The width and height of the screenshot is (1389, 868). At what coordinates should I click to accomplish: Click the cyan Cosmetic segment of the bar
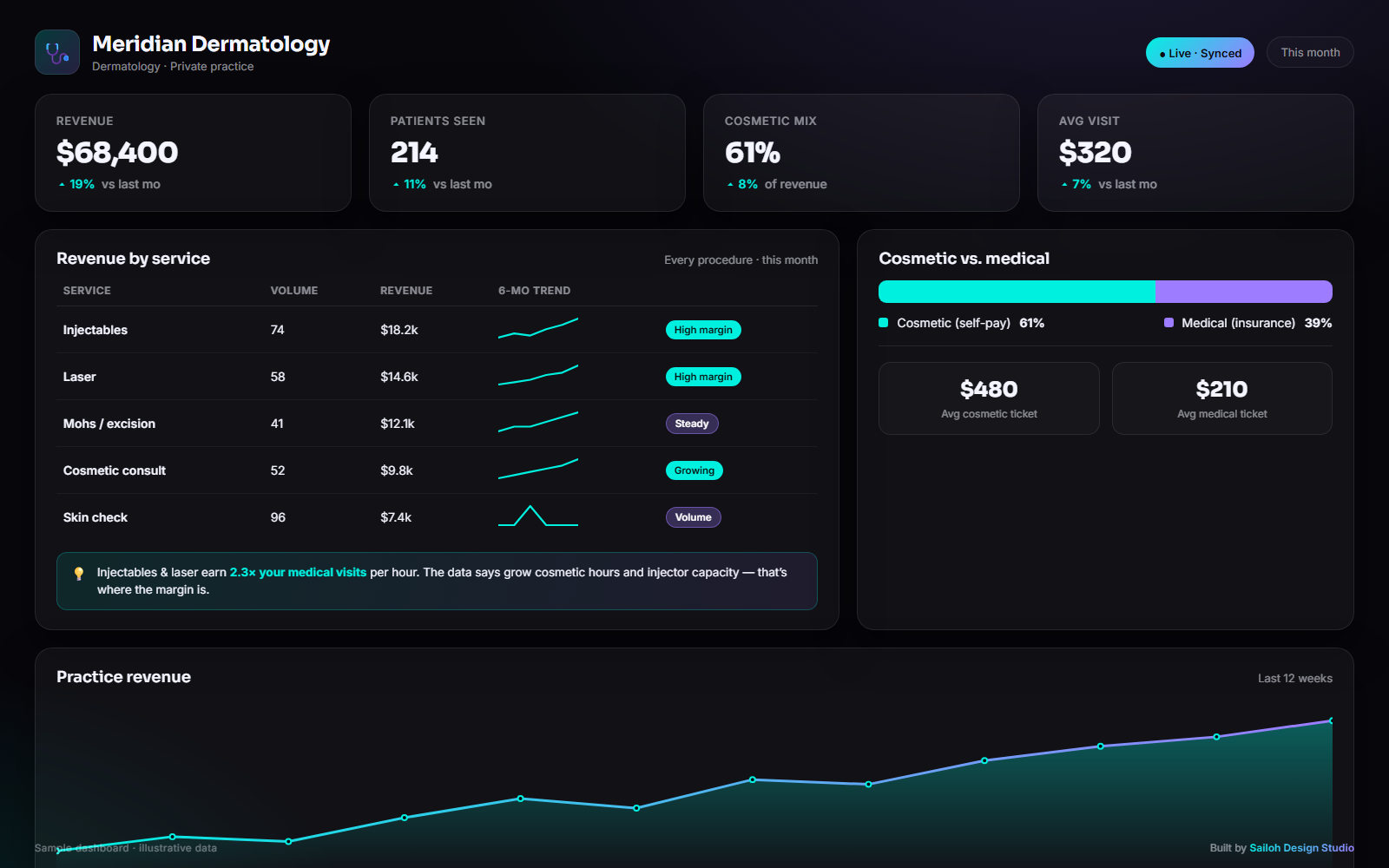1017,292
